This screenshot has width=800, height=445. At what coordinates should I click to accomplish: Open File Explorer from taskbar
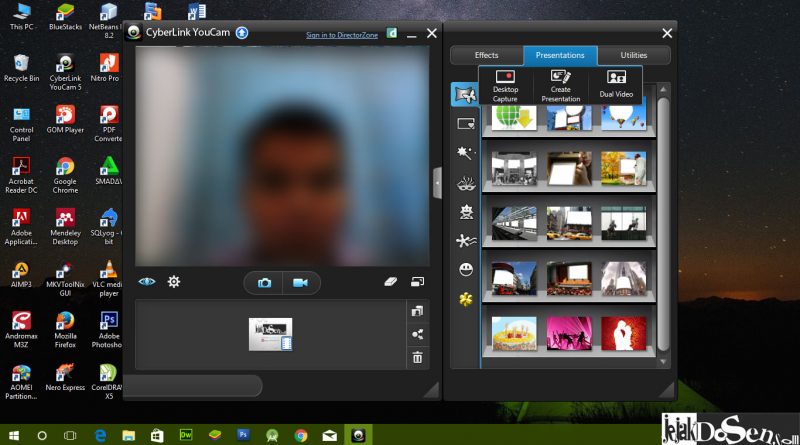tap(129, 435)
